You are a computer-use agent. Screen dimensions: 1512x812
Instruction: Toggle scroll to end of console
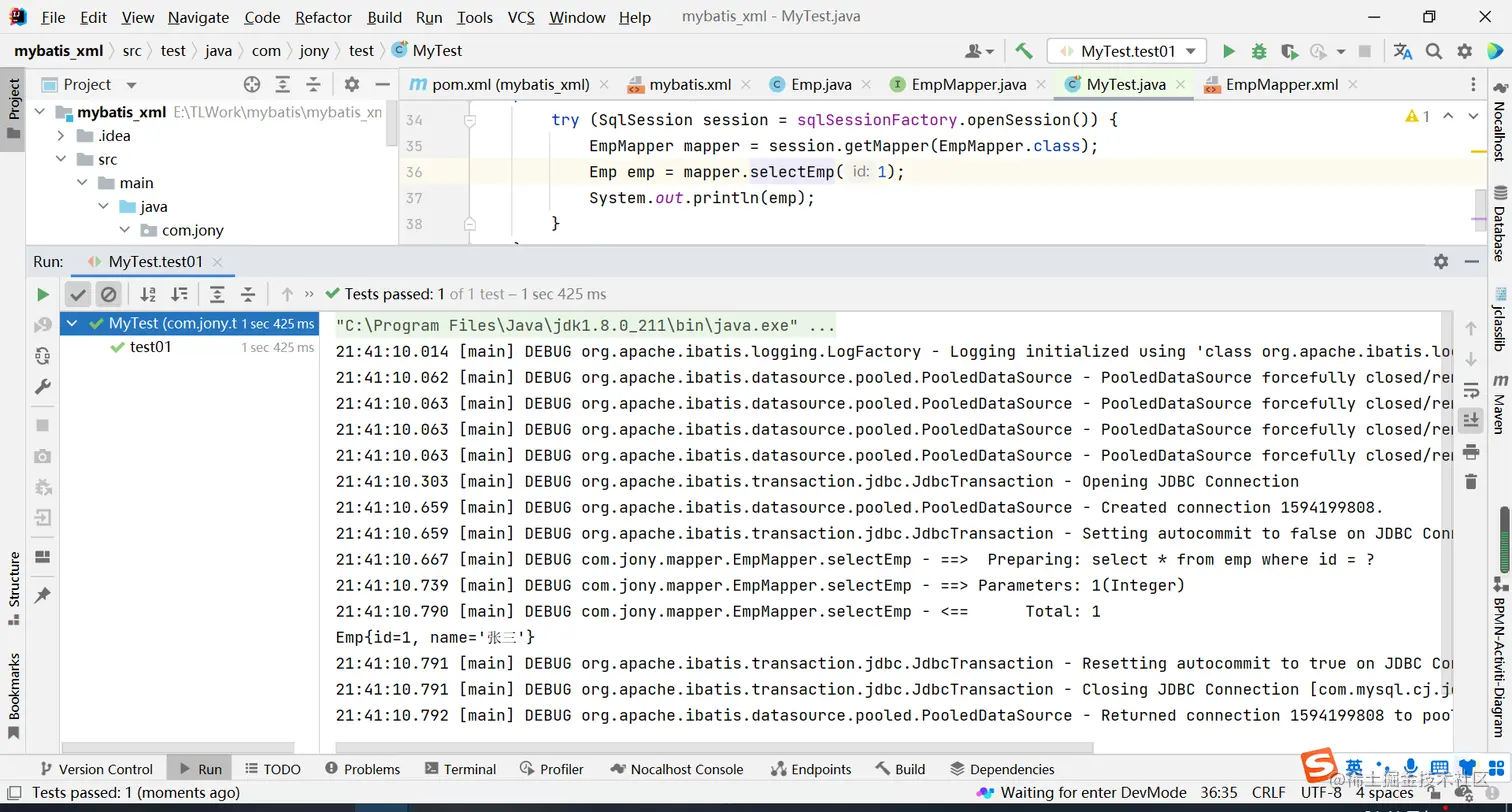(1470, 420)
